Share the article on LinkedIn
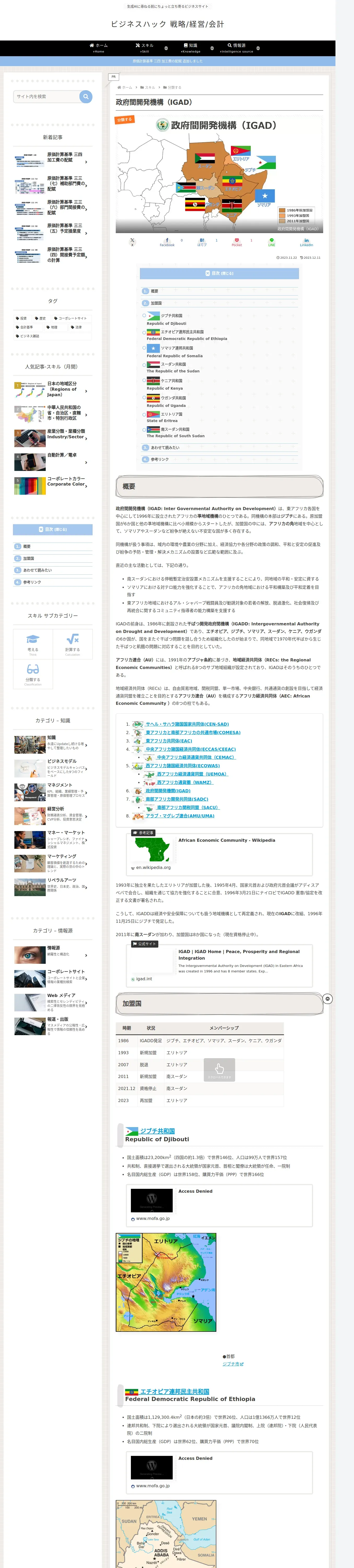This screenshot has height=1568, width=354. 306,242
